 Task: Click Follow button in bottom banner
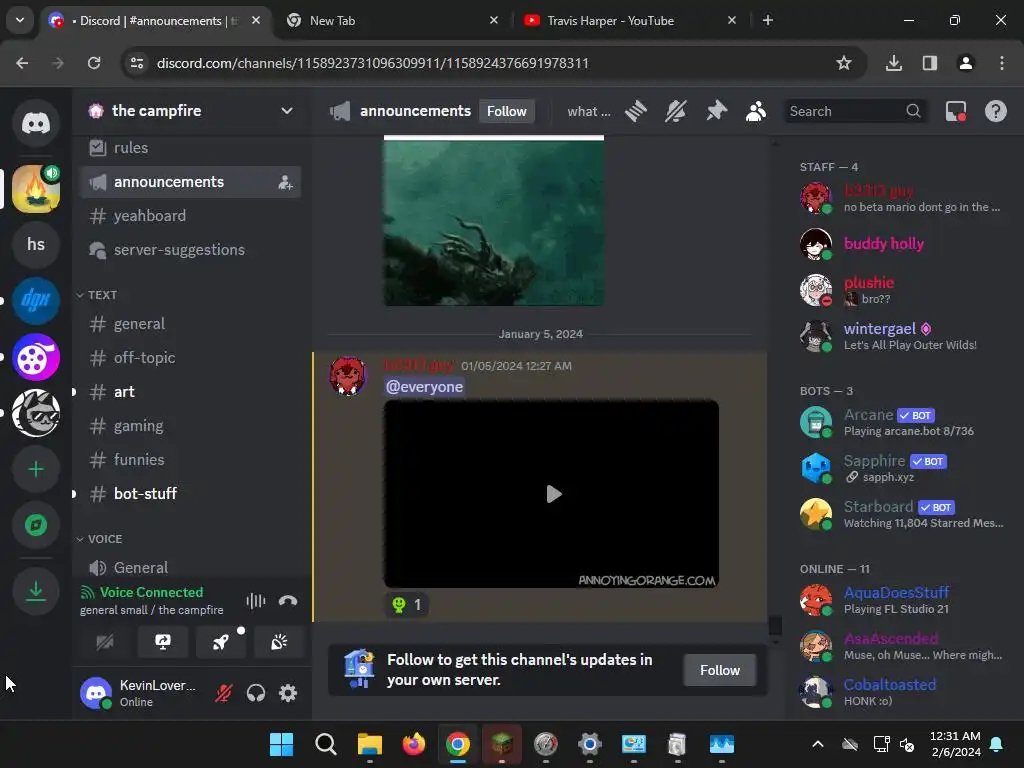click(x=720, y=670)
